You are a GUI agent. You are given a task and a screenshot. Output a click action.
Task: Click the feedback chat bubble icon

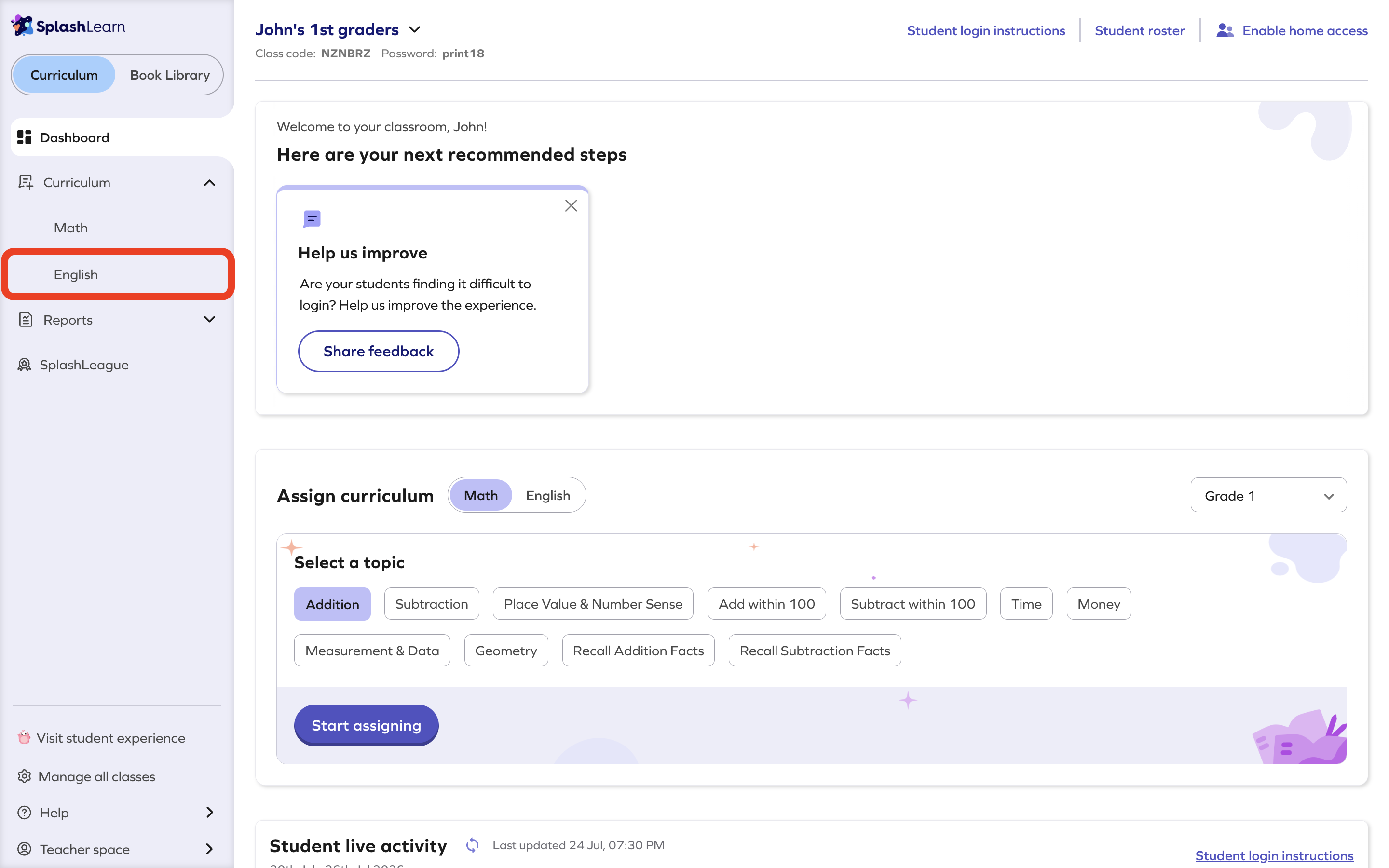(x=312, y=219)
